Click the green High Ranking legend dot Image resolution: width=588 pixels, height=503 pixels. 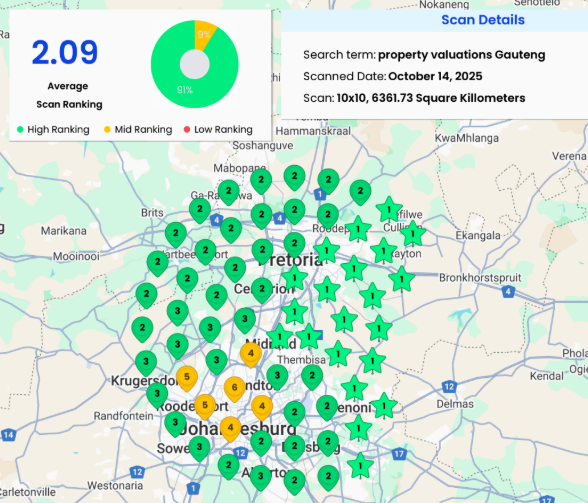click(x=20, y=130)
